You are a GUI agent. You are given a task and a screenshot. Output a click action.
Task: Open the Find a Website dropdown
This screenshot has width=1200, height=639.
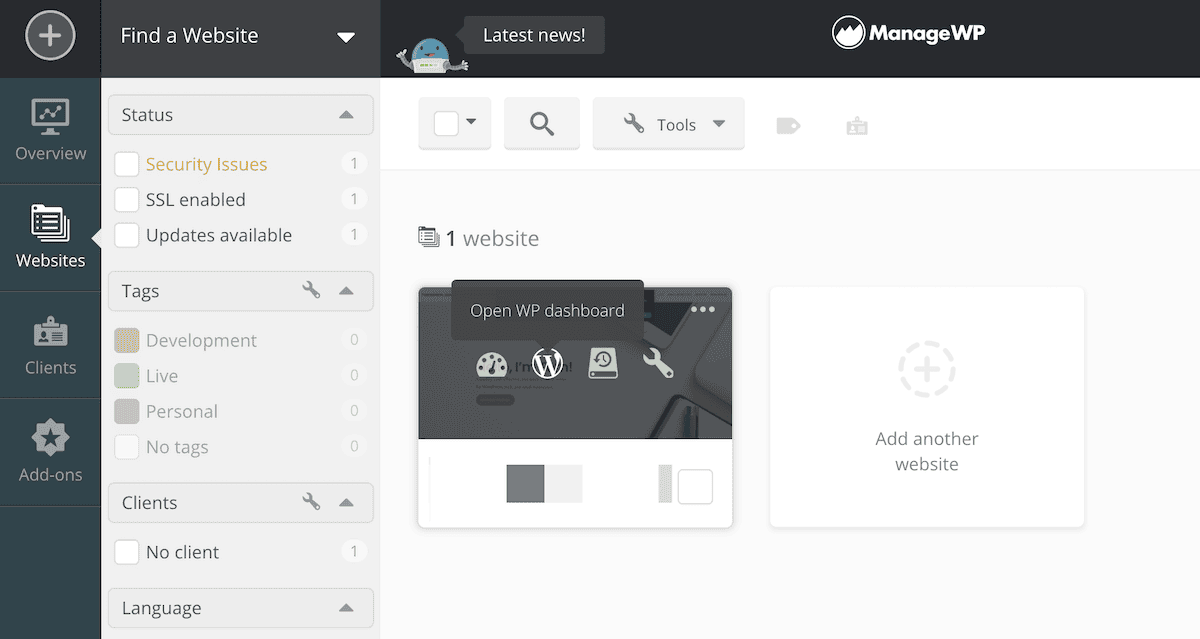240,37
